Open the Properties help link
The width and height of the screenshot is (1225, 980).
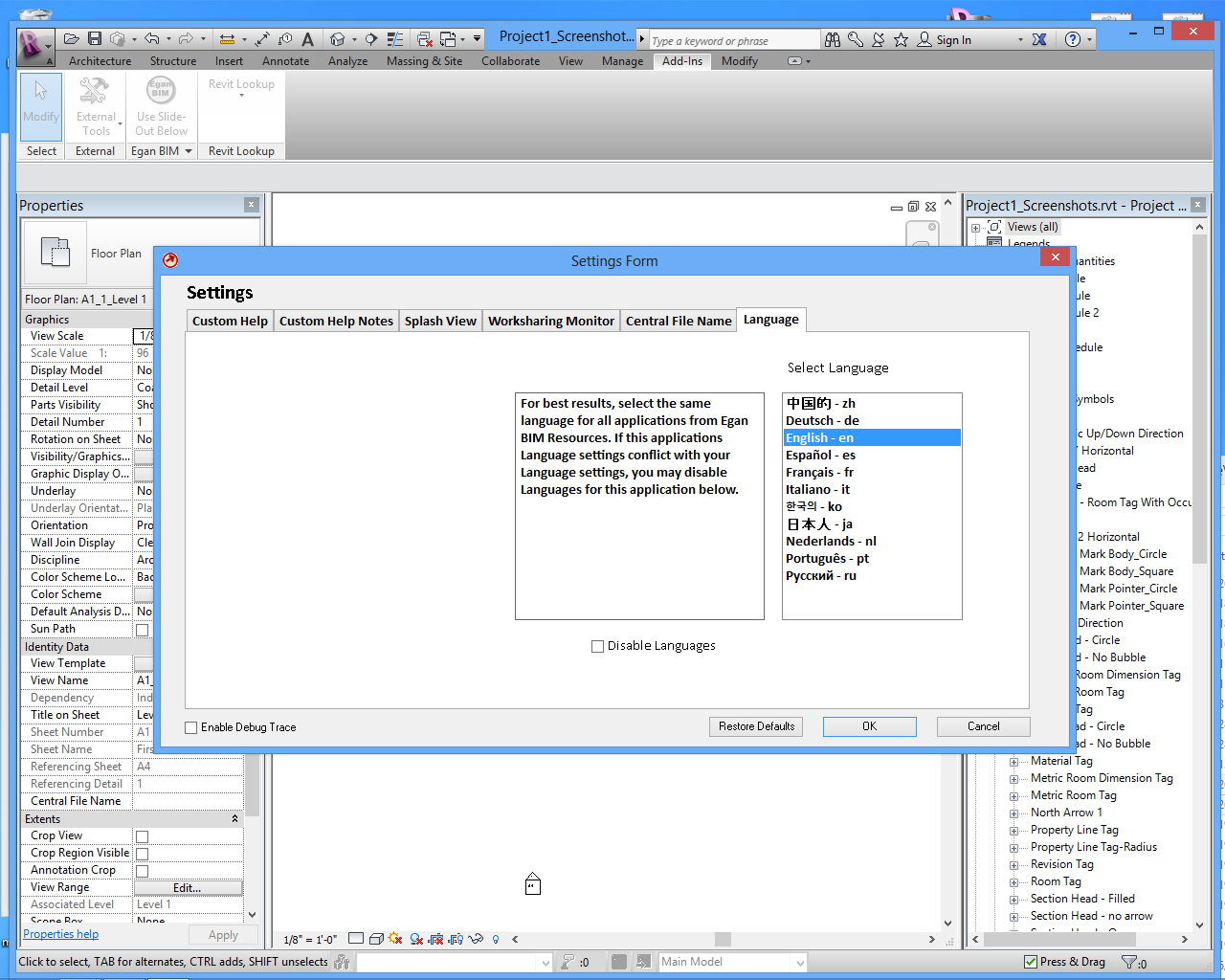60,934
